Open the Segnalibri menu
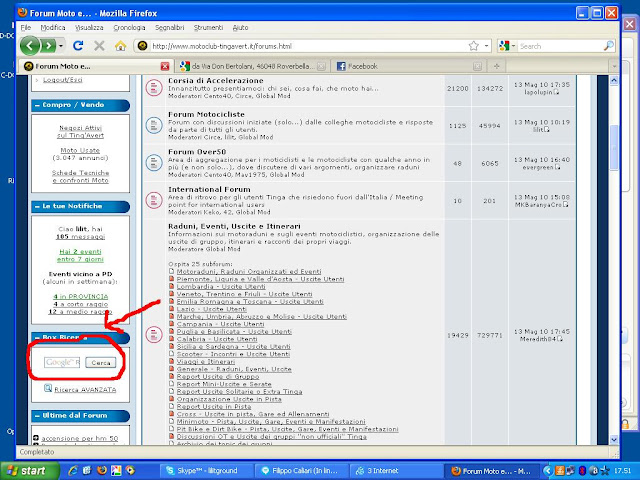 click(169, 27)
